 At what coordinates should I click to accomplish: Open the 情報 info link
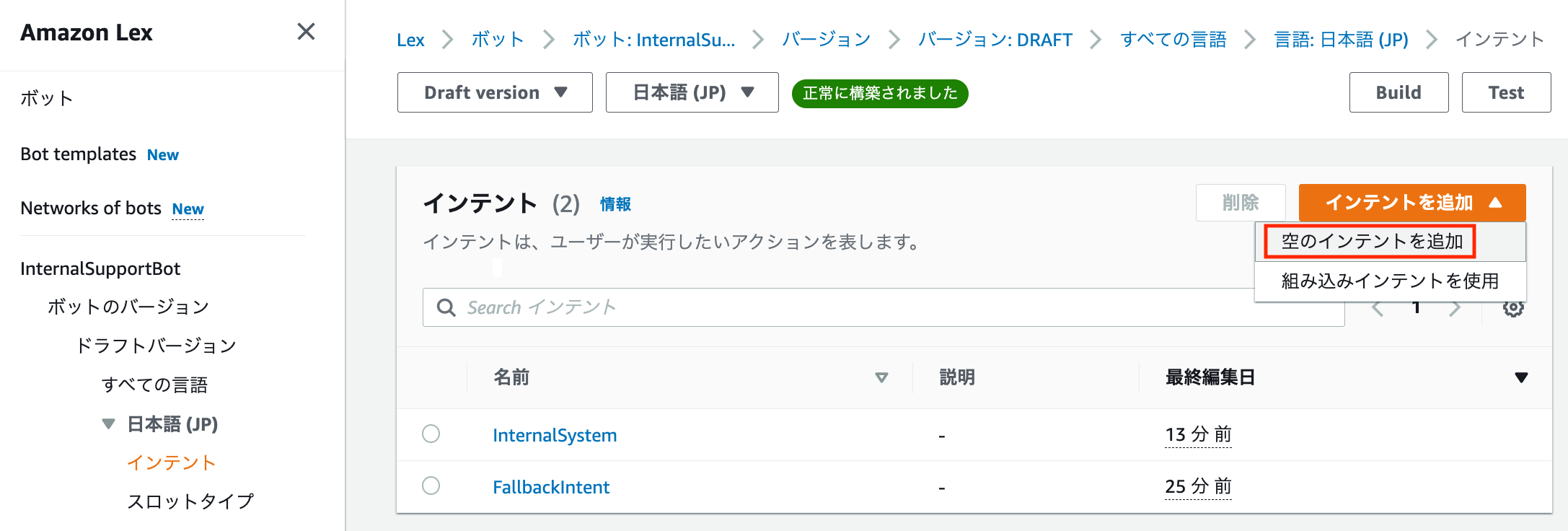point(615,204)
